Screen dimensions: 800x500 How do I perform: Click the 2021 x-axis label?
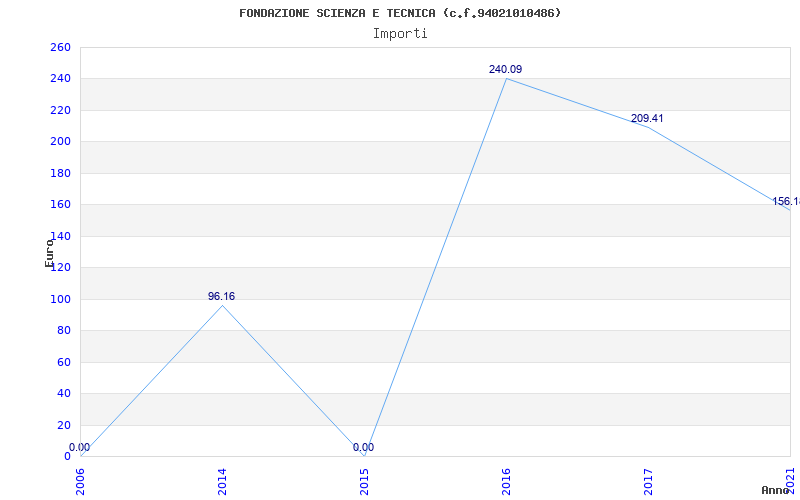[x=790, y=482]
